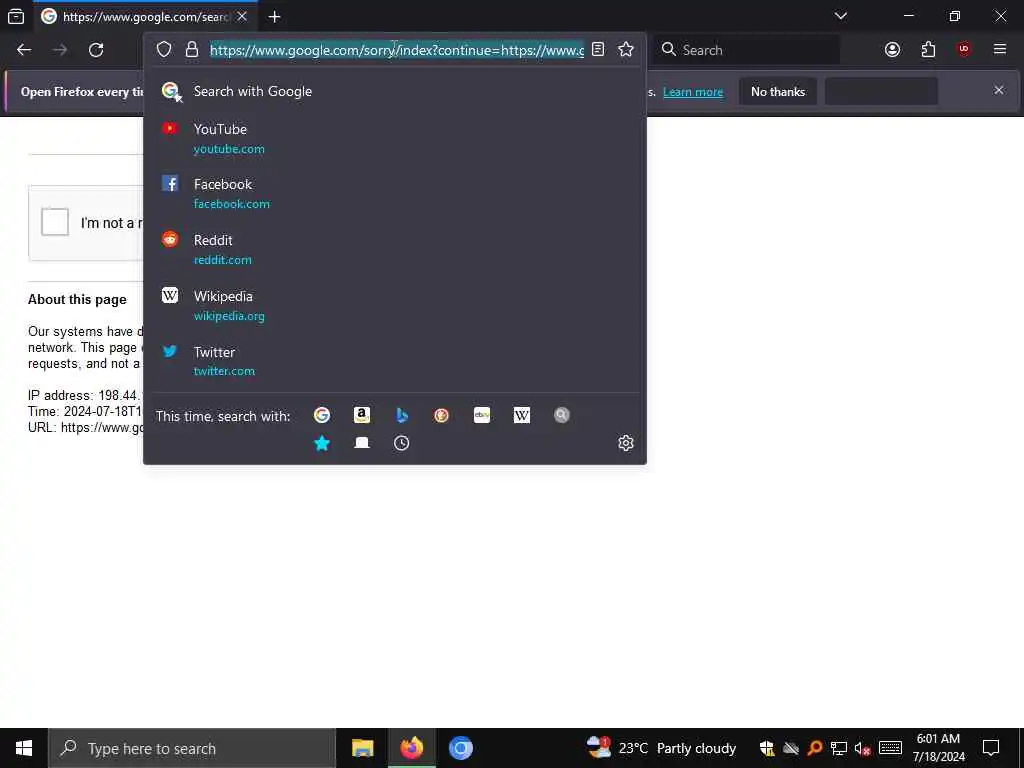Image resolution: width=1024 pixels, height=768 pixels.
Task: Toggle reader view in the address bar
Action: (x=598, y=50)
